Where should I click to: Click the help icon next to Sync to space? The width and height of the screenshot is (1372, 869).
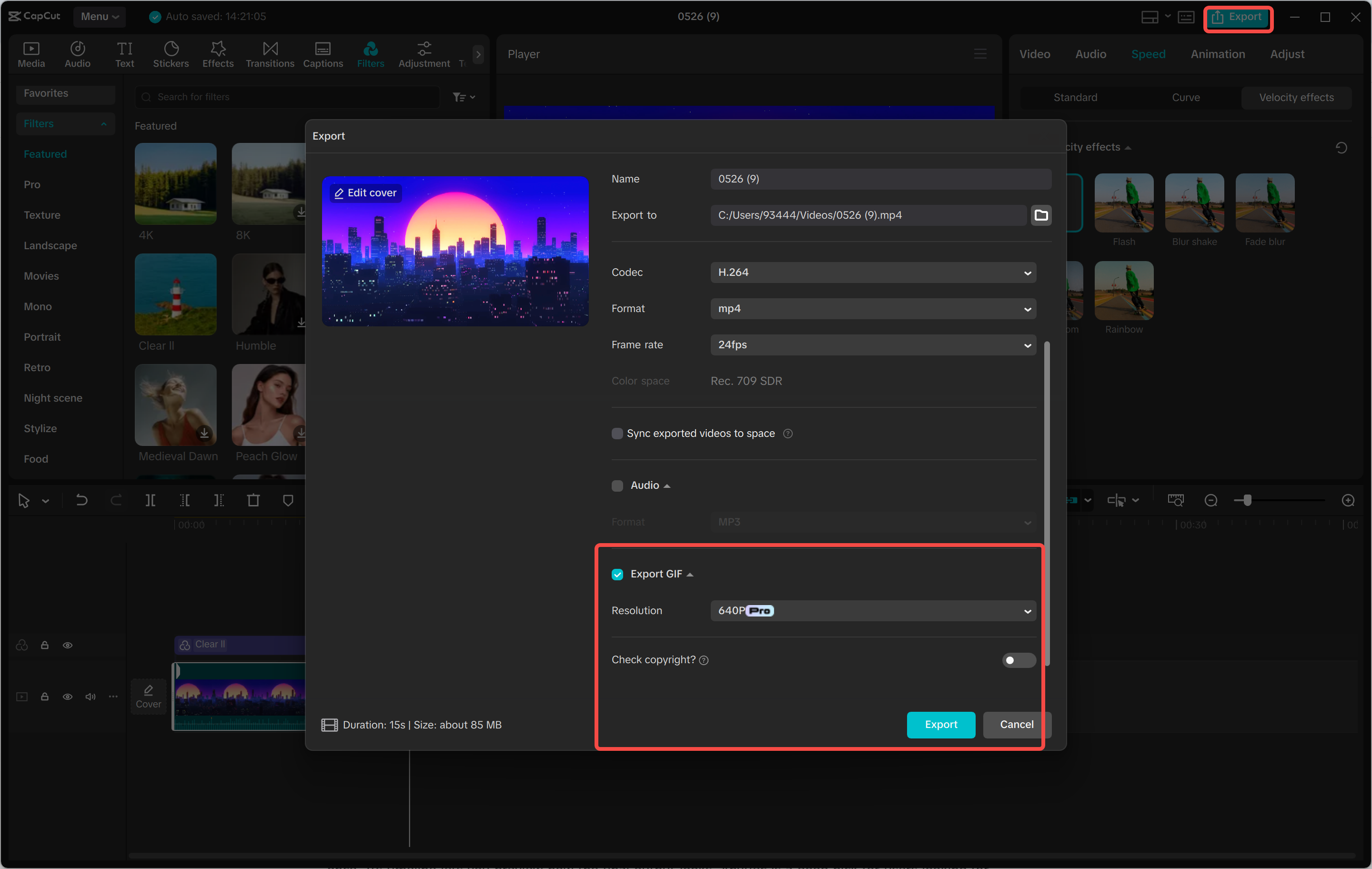788,434
